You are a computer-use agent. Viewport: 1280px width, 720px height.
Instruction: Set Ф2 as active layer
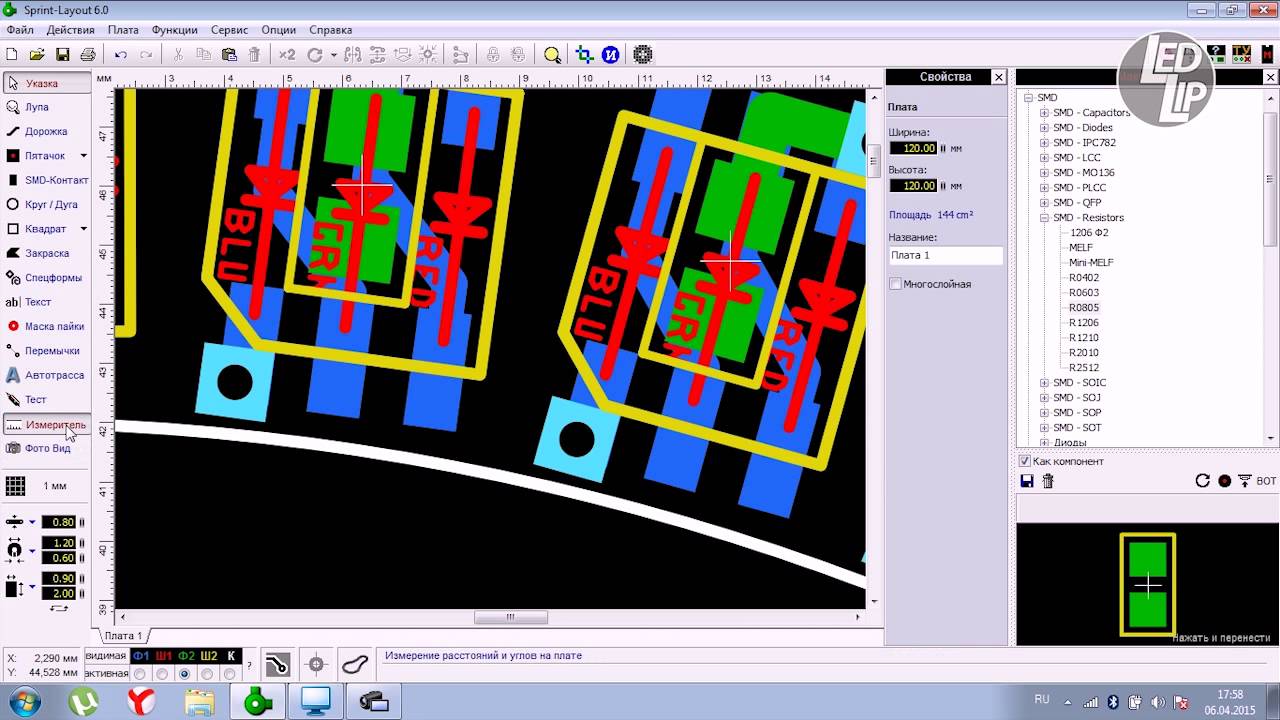coord(185,674)
